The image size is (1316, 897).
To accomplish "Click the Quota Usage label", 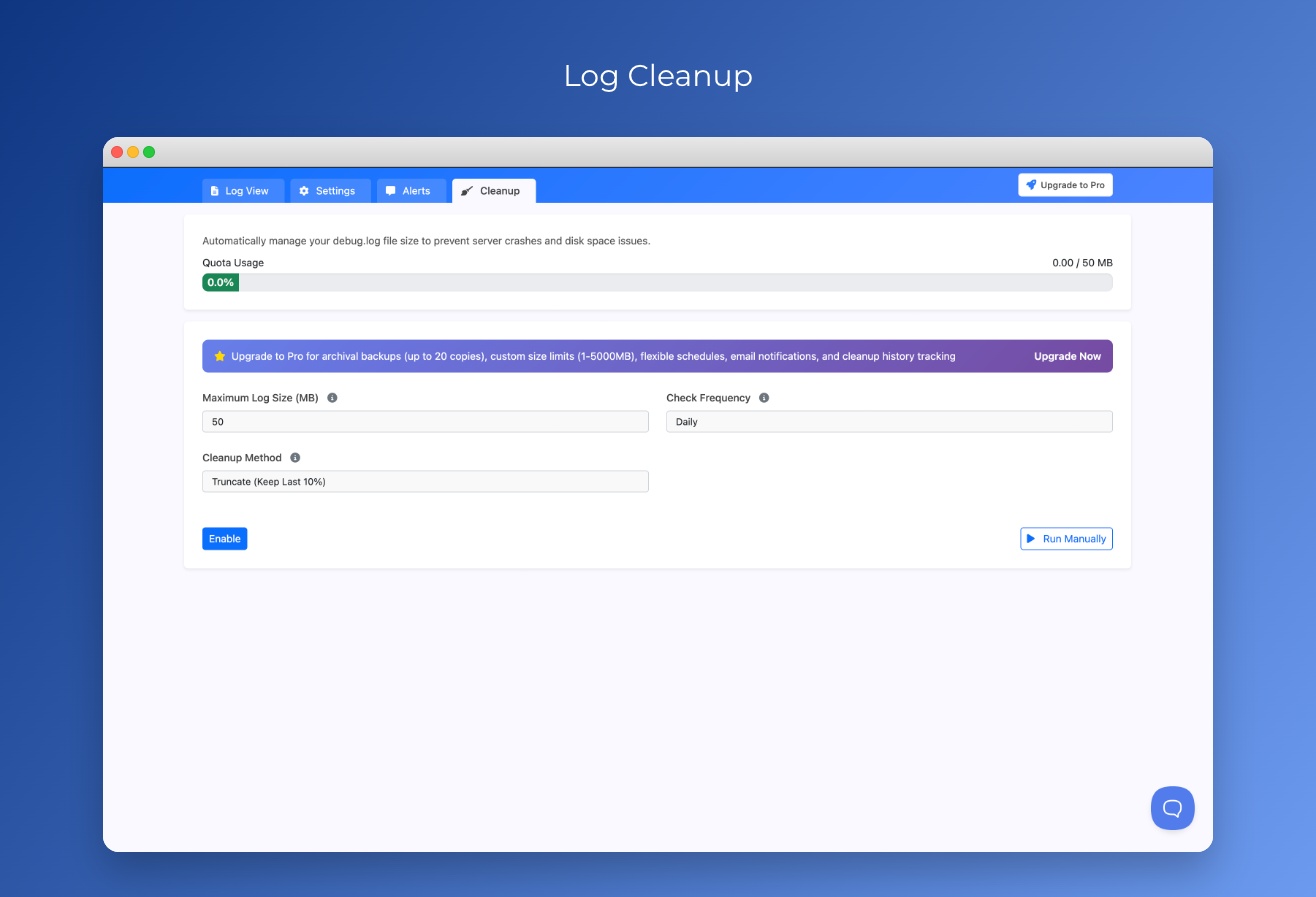I will click(x=233, y=263).
